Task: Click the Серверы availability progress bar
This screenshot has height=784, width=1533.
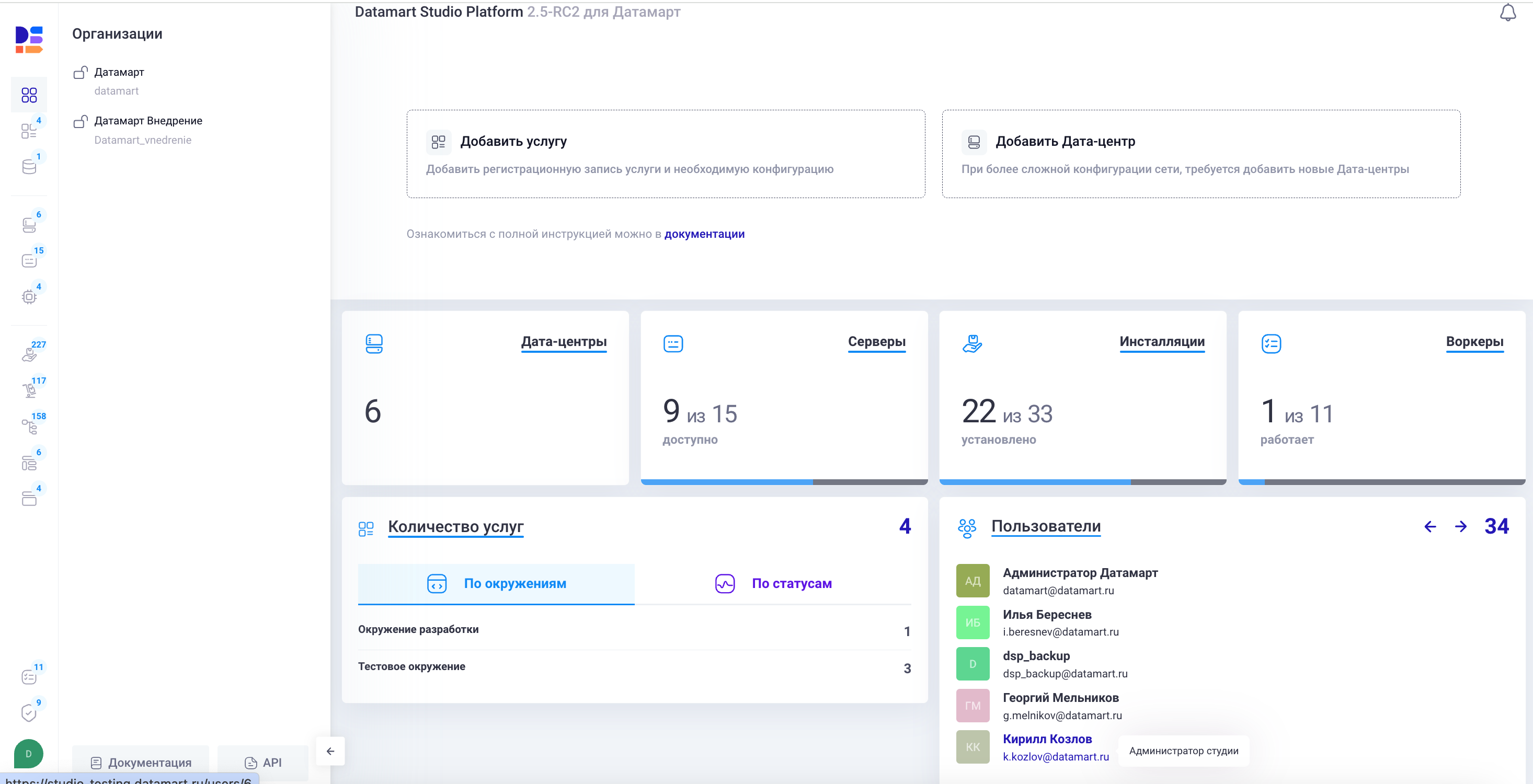Action: [784, 482]
